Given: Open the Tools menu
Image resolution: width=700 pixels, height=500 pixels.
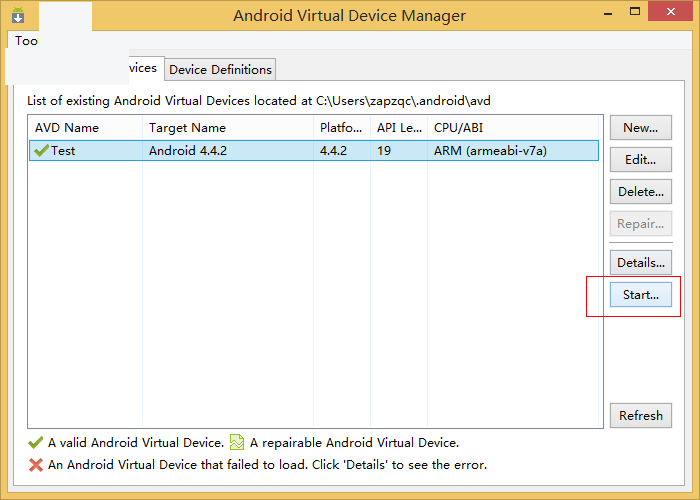Looking at the screenshot, I should click(x=27, y=41).
